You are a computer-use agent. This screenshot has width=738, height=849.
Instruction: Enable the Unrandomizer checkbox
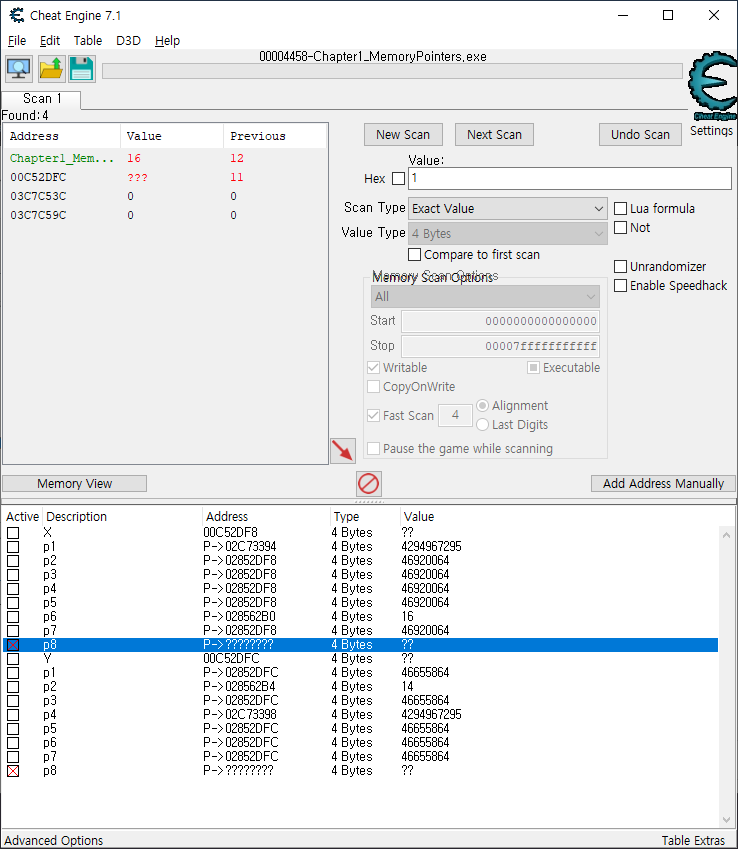(x=621, y=266)
